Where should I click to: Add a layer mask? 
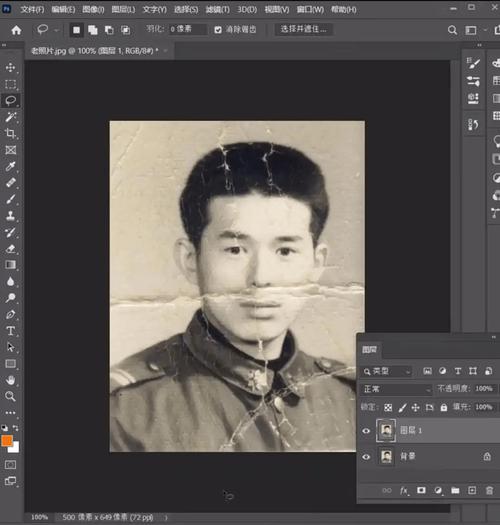421,491
